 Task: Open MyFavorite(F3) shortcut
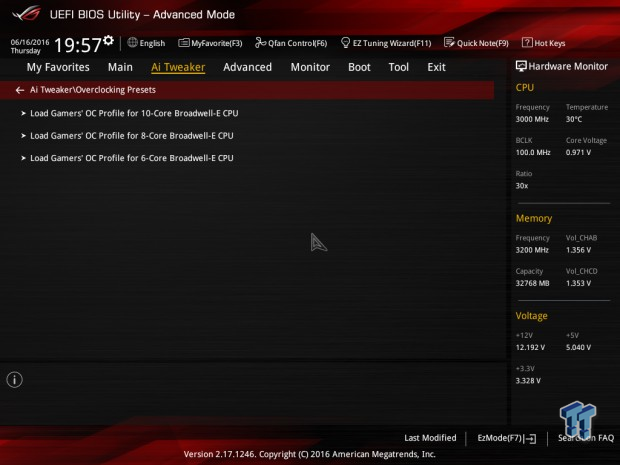coord(217,43)
